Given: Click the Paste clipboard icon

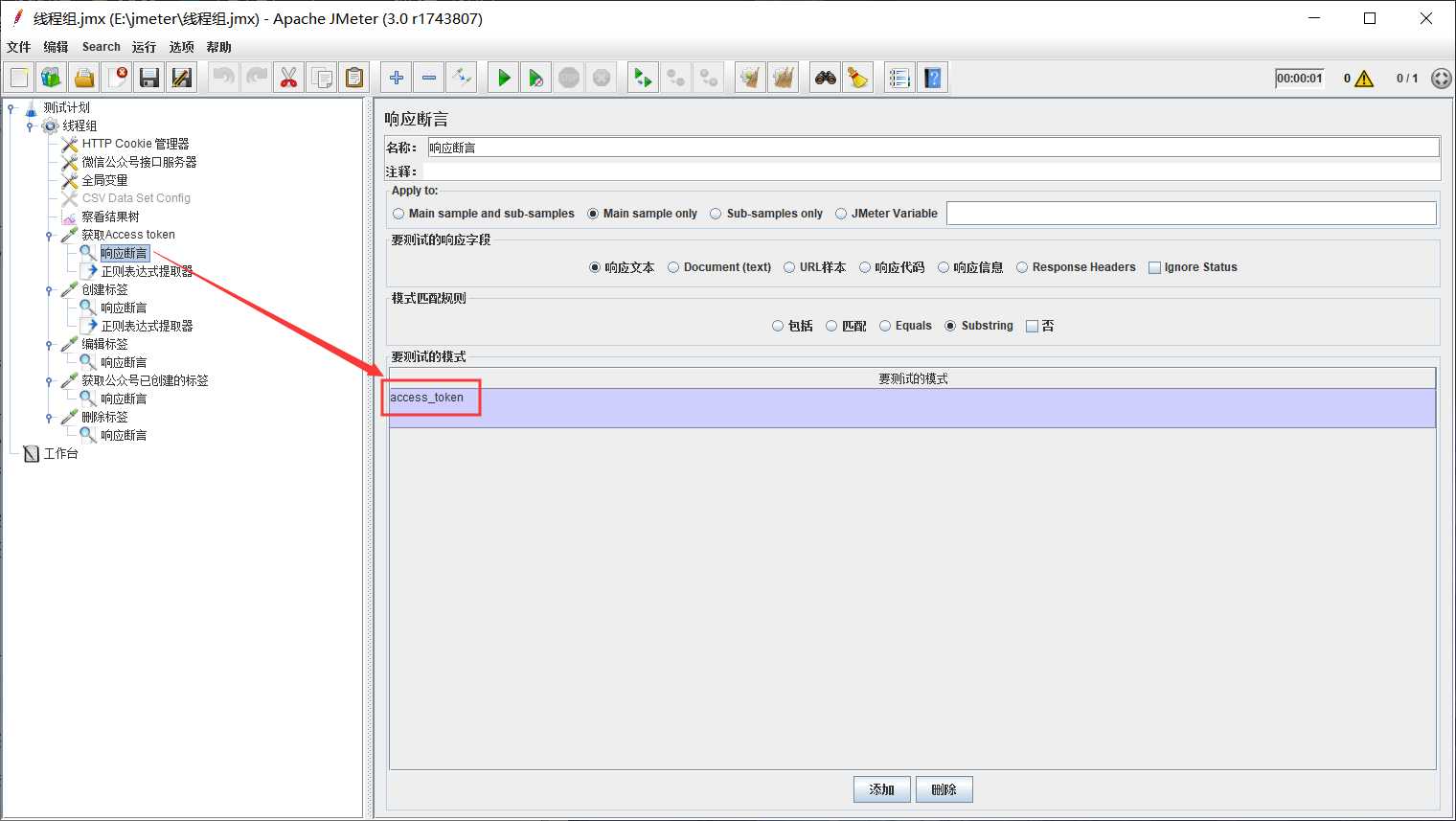Looking at the screenshot, I should click(354, 78).
